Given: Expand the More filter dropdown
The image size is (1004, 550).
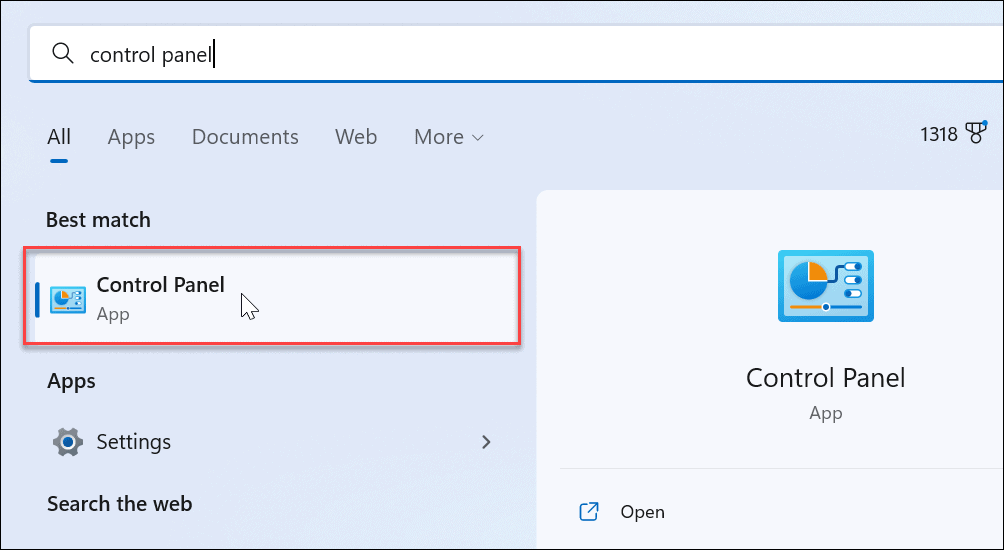Looking at the screenshot, I should (x=449, y=137).
